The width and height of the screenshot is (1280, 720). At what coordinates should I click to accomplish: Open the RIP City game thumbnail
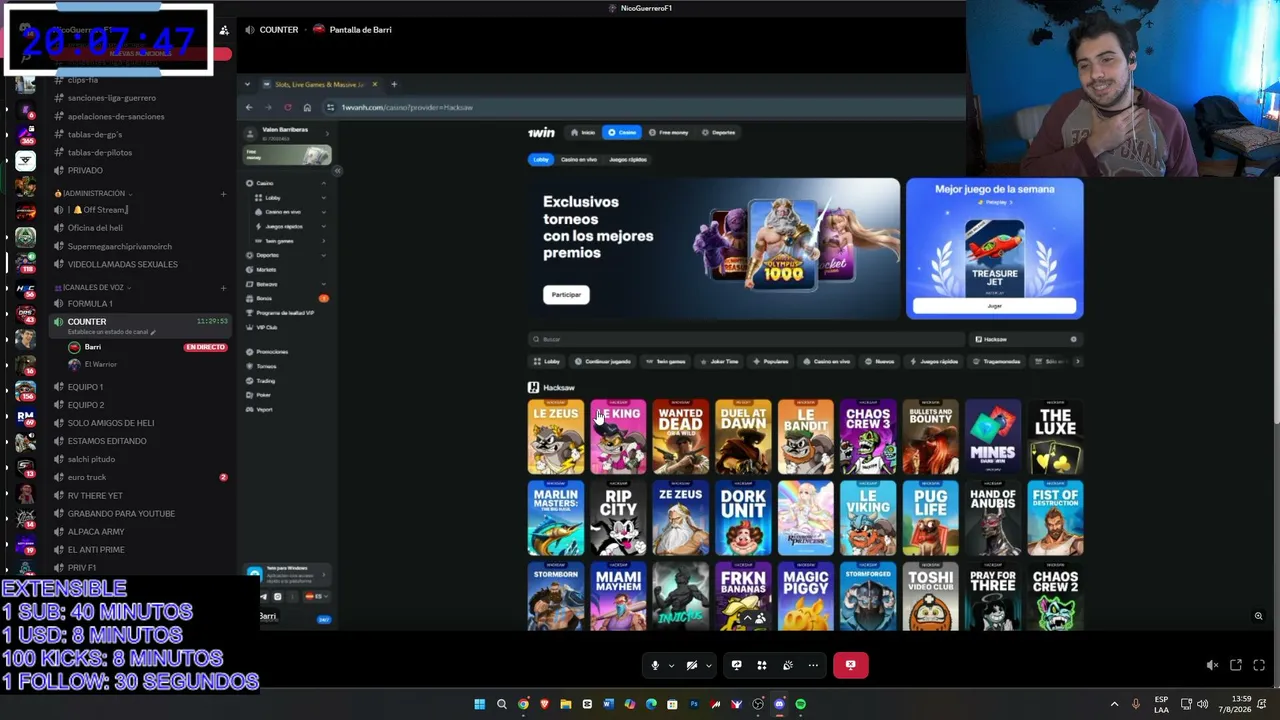(x=618, y=518)
